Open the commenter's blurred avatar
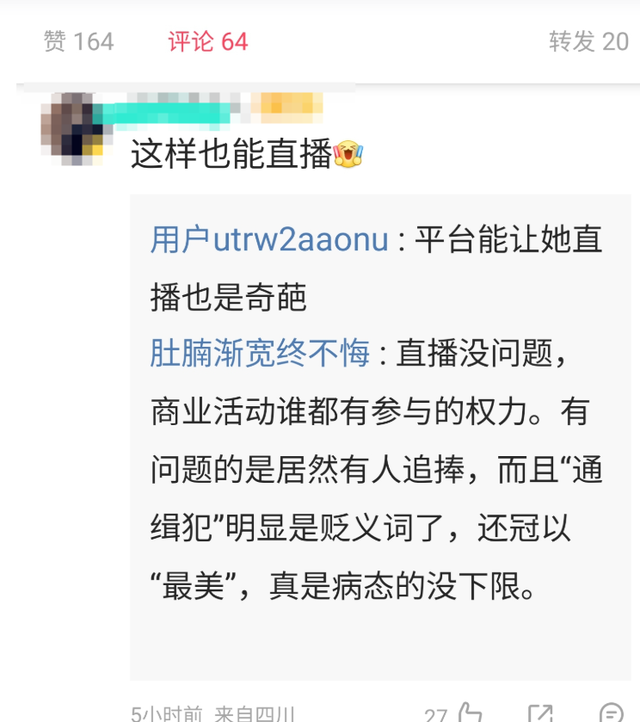Image resolution: width=640 pixels, height=722 pixels. tap(73, 129)
